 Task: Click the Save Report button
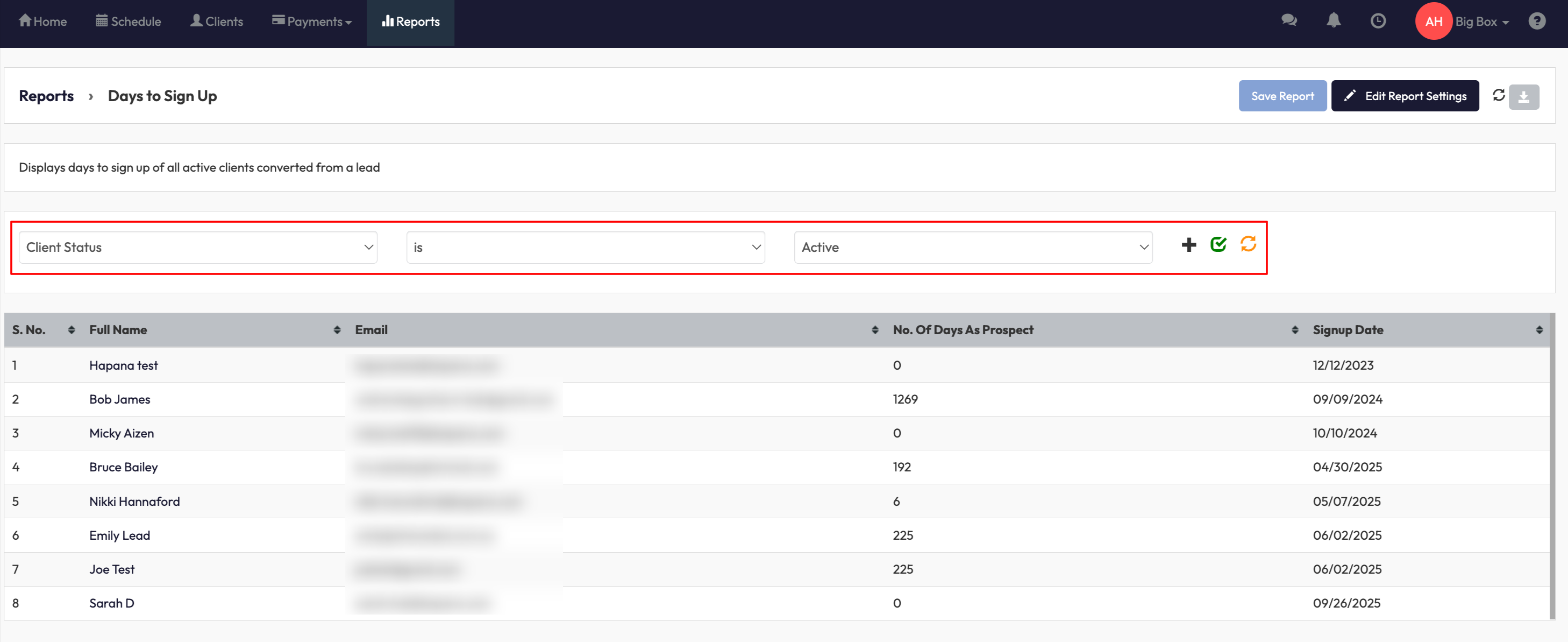[1282, 96]
